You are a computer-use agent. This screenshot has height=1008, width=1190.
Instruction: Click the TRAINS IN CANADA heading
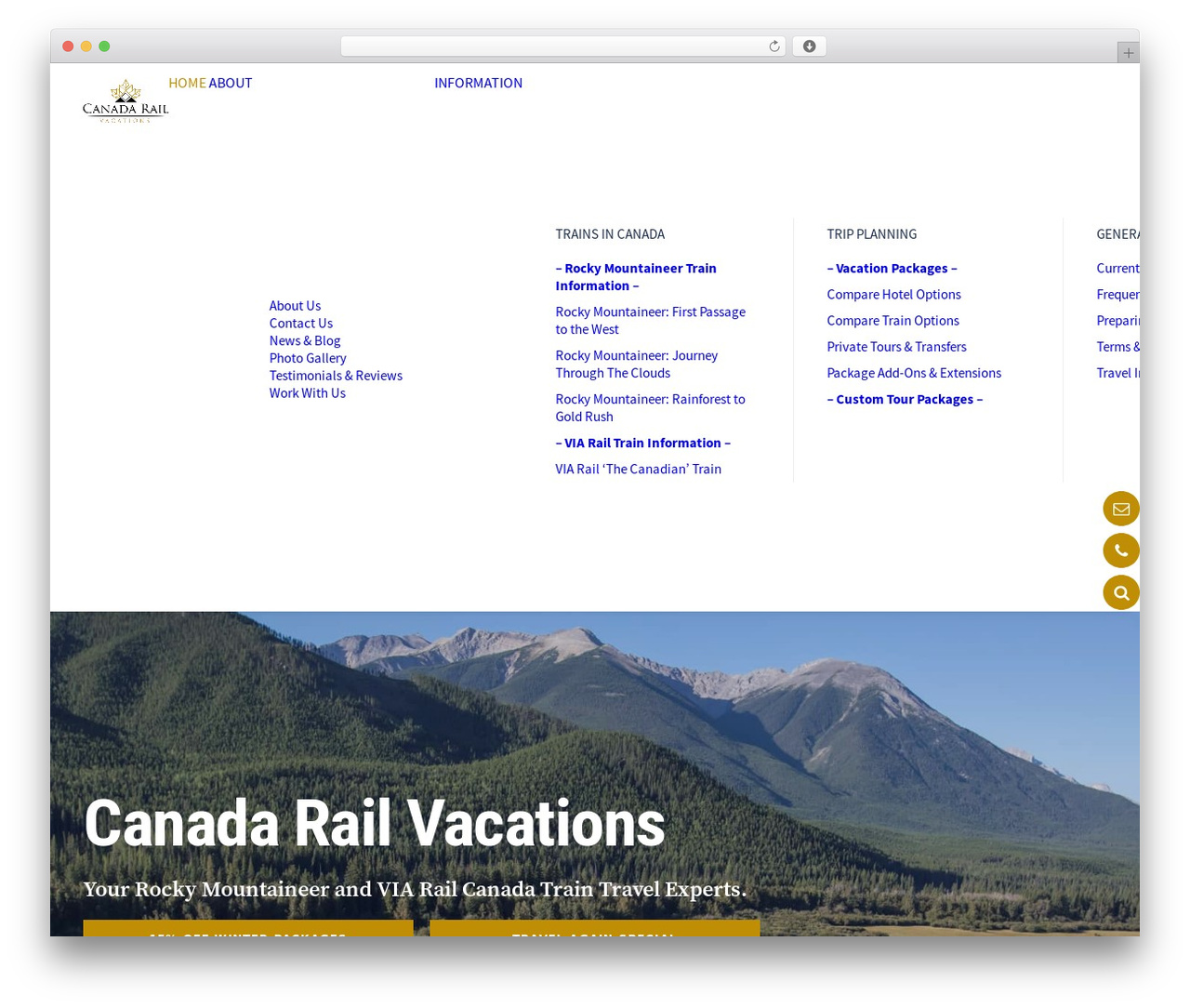(610, 234)
